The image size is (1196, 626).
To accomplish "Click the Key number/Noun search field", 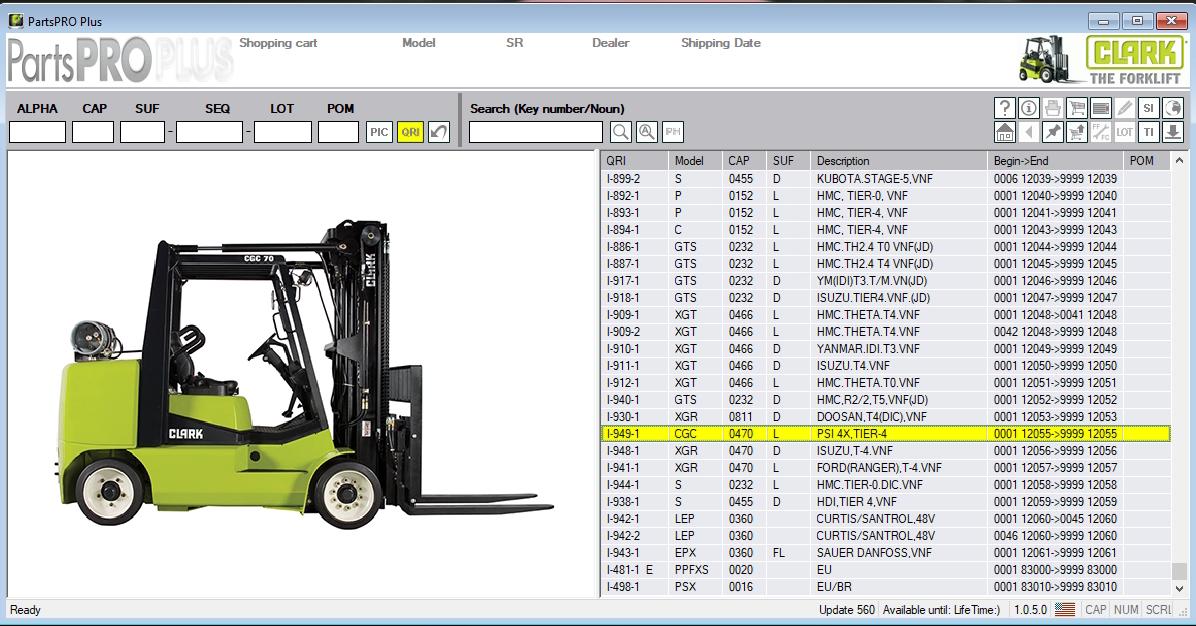I will click(536, 132).
